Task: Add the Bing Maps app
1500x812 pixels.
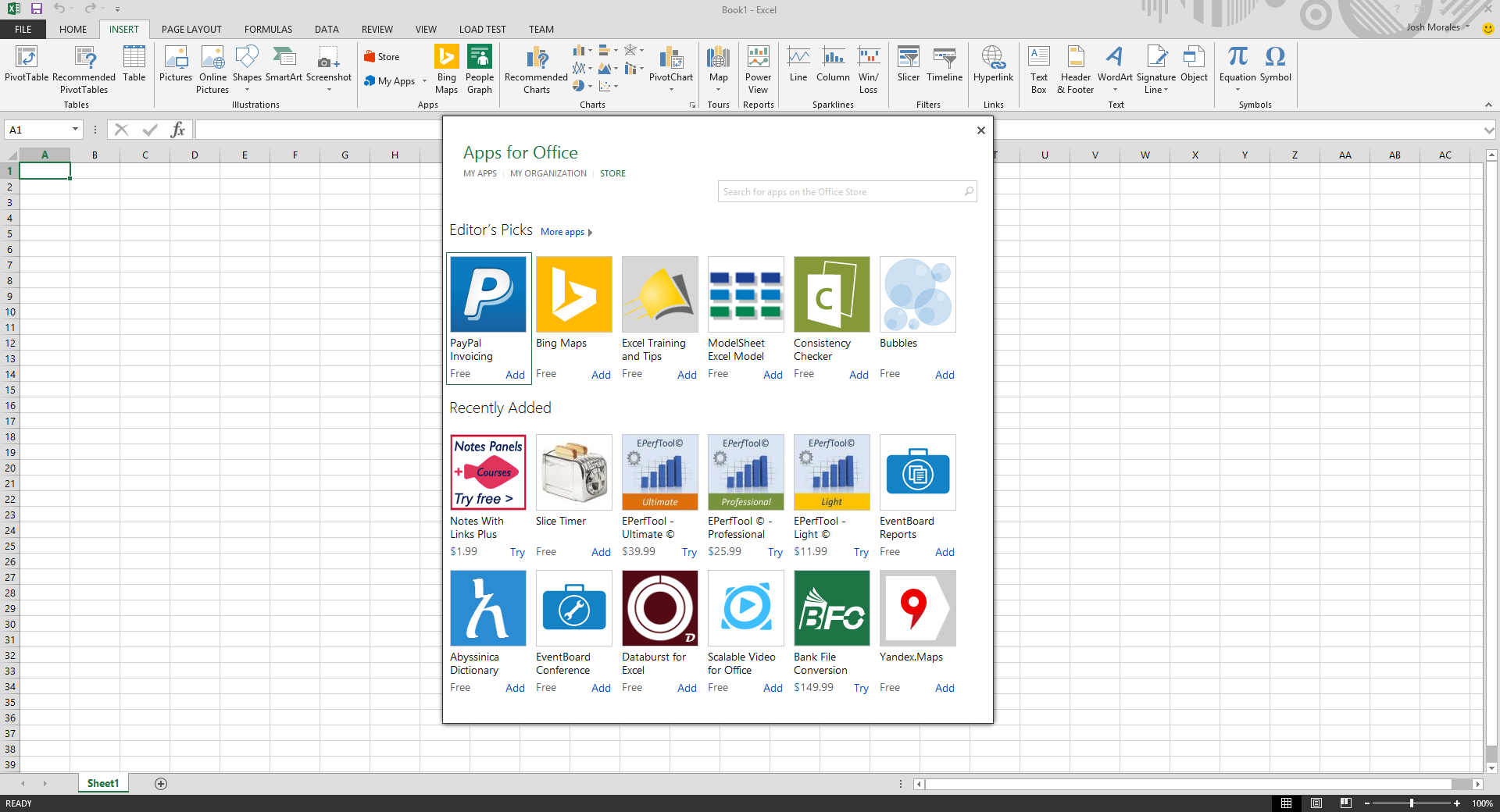Action: pyautogui.click(x=600, y=375)
